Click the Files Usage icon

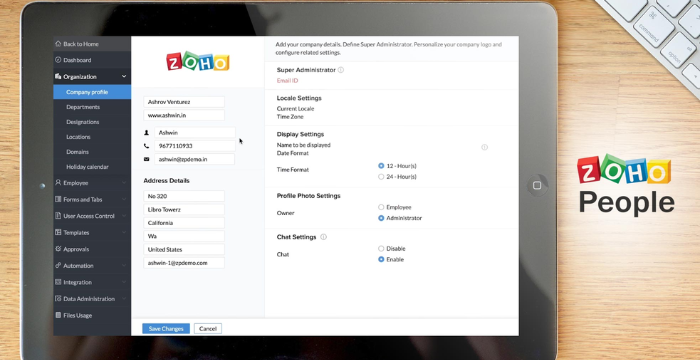[x=58, y=315]
